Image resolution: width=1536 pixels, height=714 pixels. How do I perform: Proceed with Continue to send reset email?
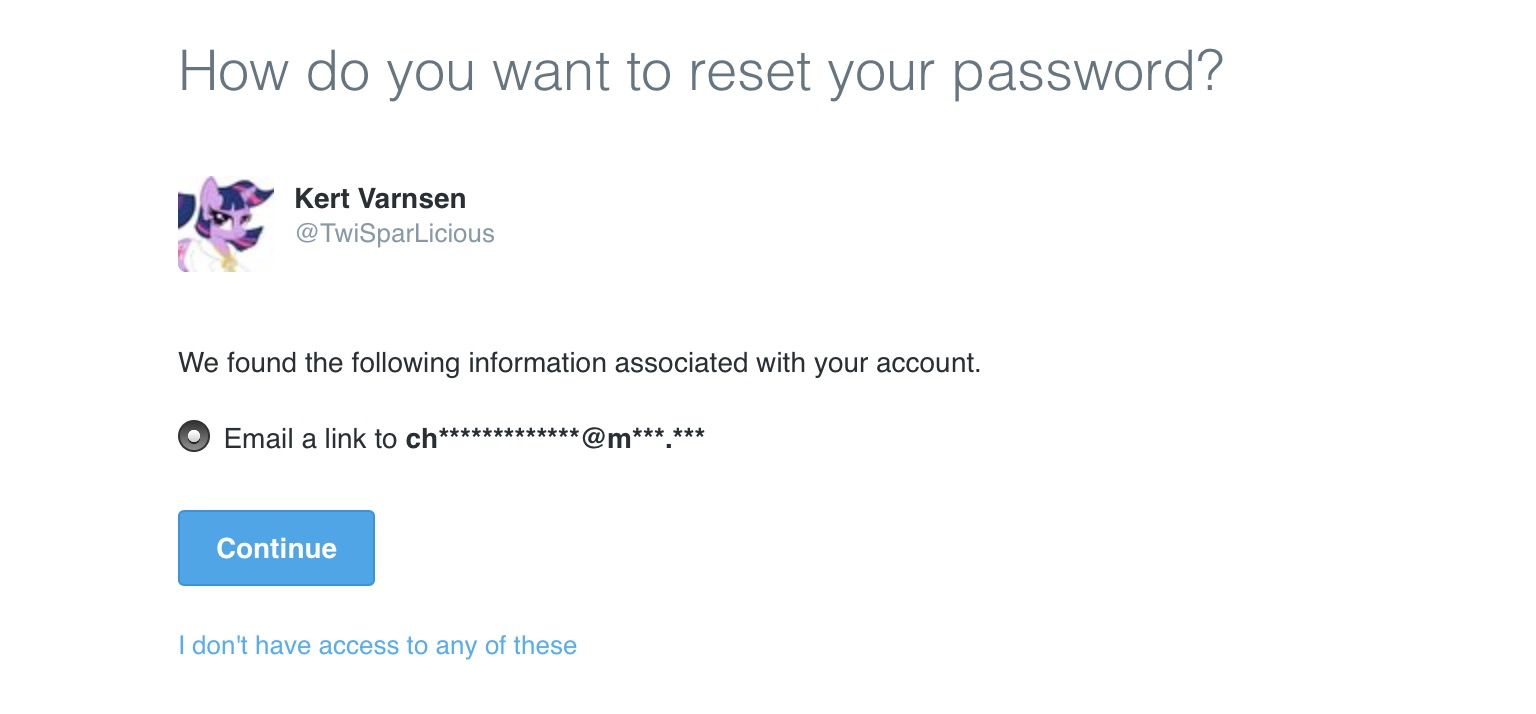pyautogui.click(x=276, y=548)
